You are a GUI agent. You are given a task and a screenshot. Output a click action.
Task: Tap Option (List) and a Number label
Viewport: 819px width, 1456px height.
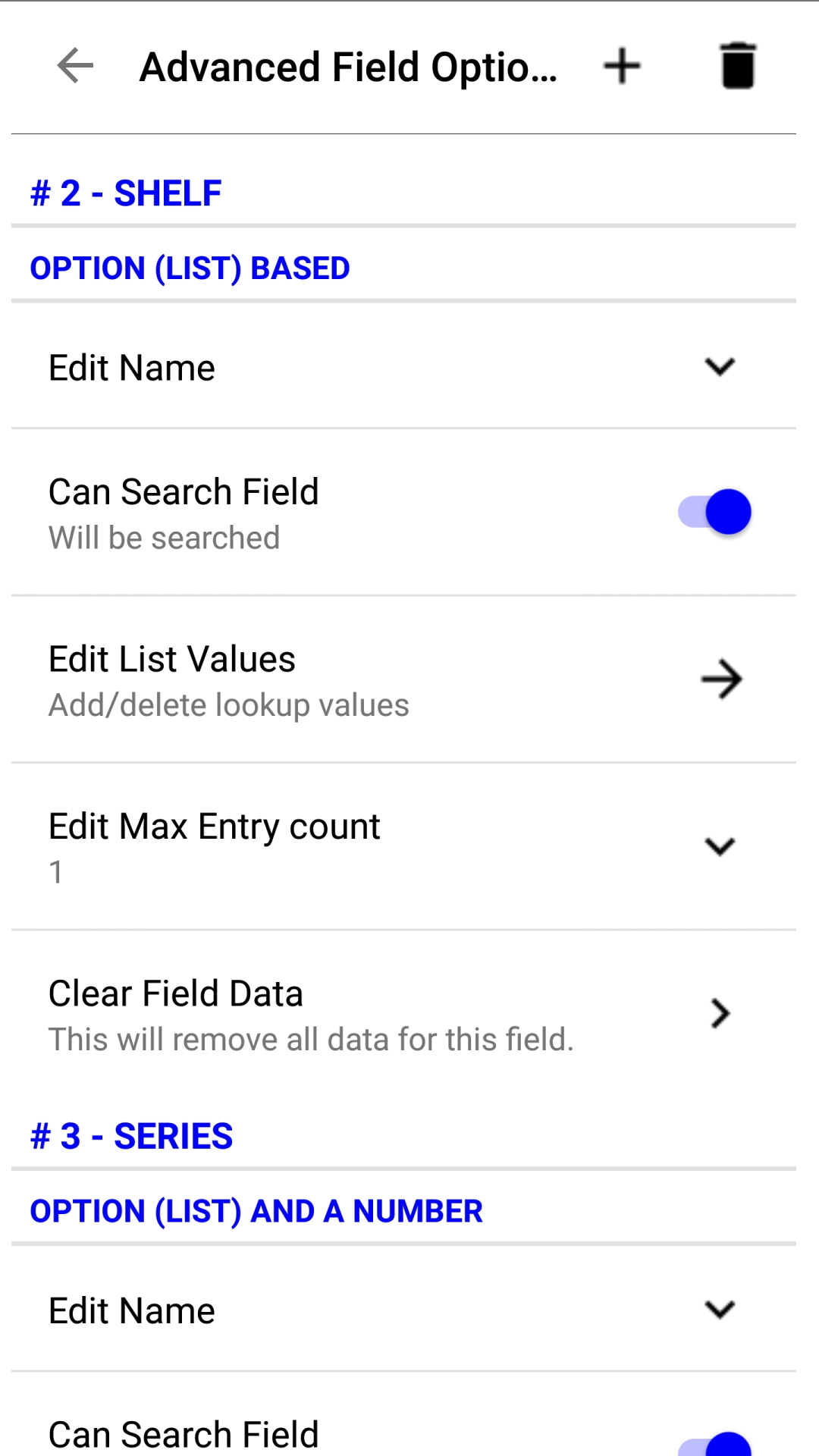coord(256,1211)
